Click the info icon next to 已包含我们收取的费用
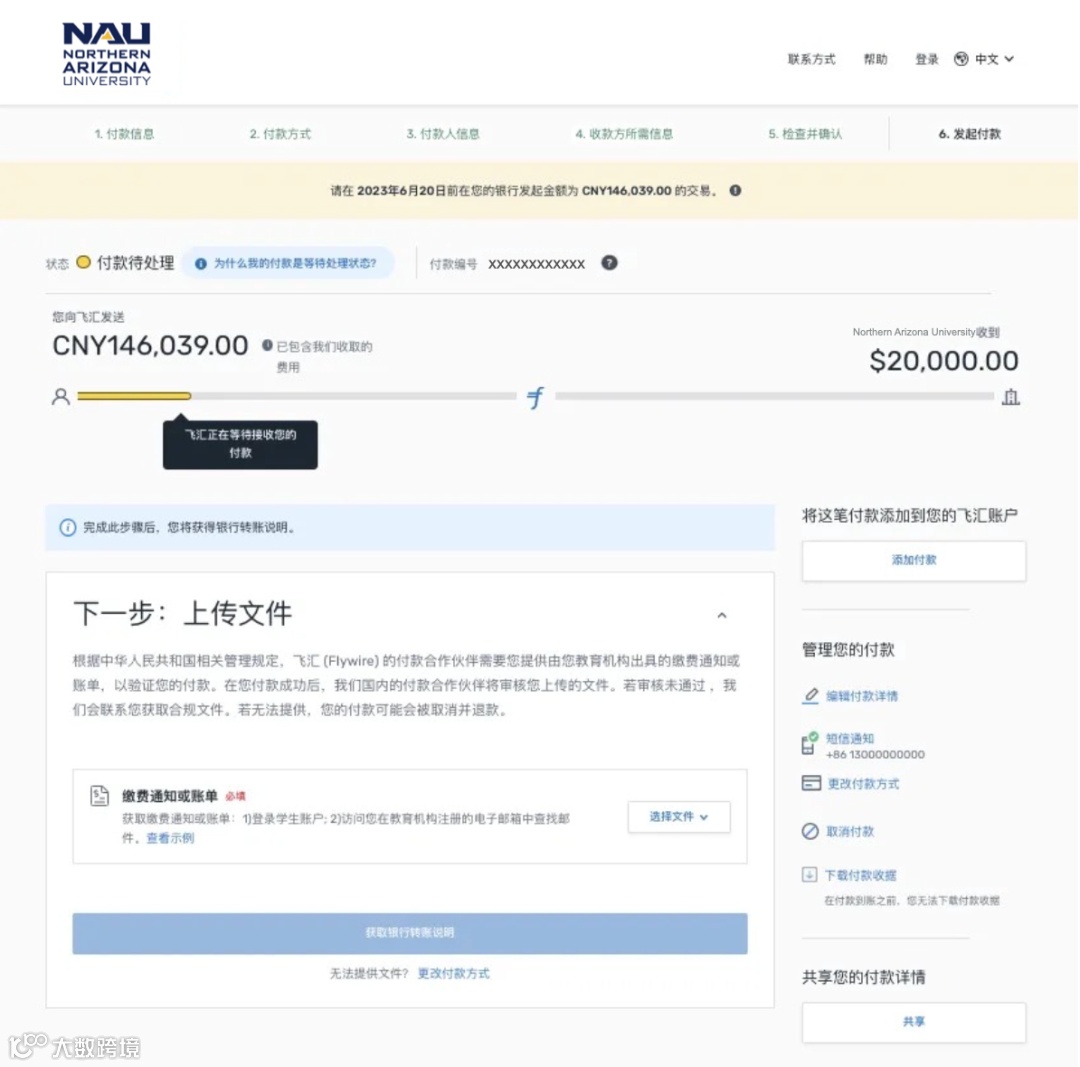 click(x=267, y=345)
